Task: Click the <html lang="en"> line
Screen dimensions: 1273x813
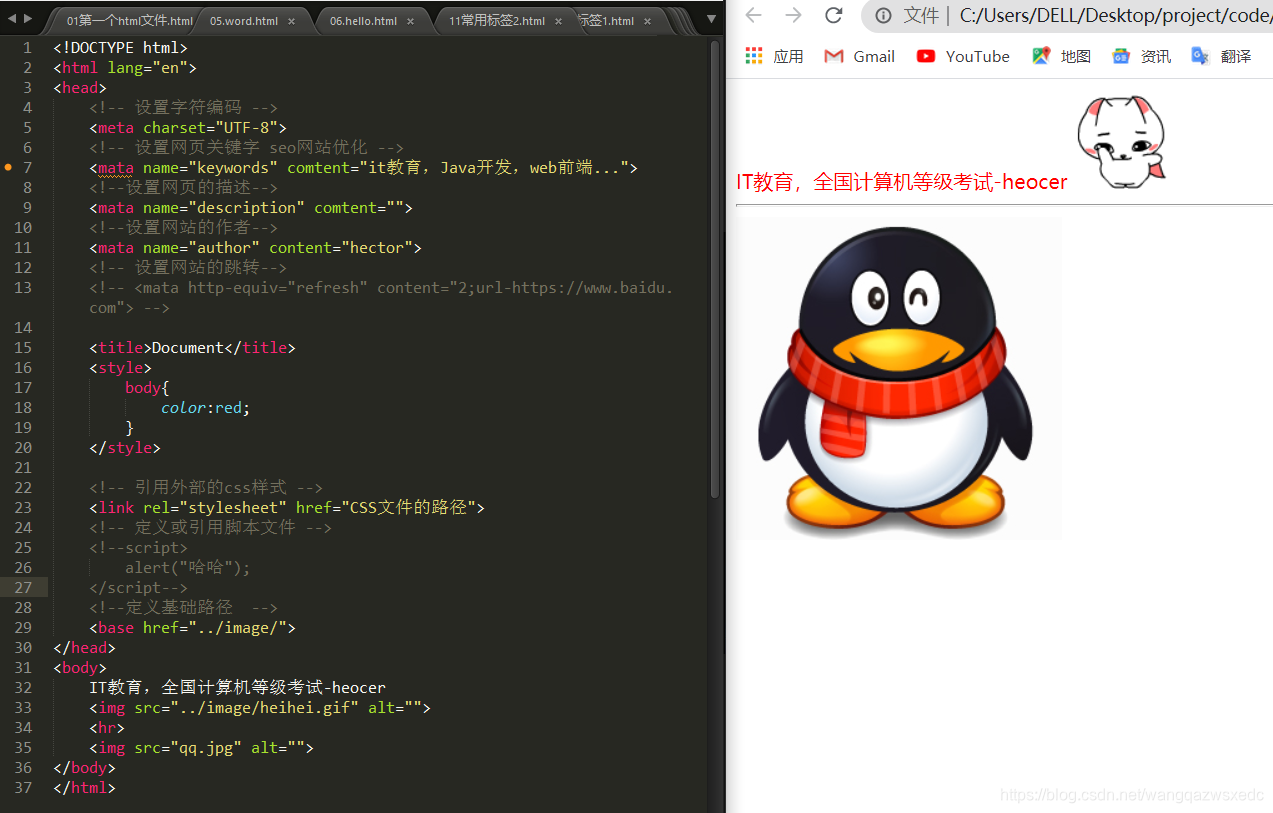Action: 125,67
